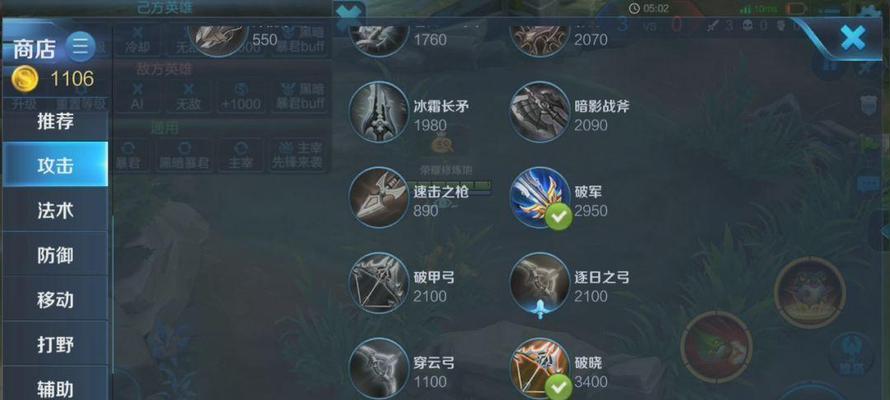Switch to the 防御 category tab
The image size is (890, 400).
(55, 255)
